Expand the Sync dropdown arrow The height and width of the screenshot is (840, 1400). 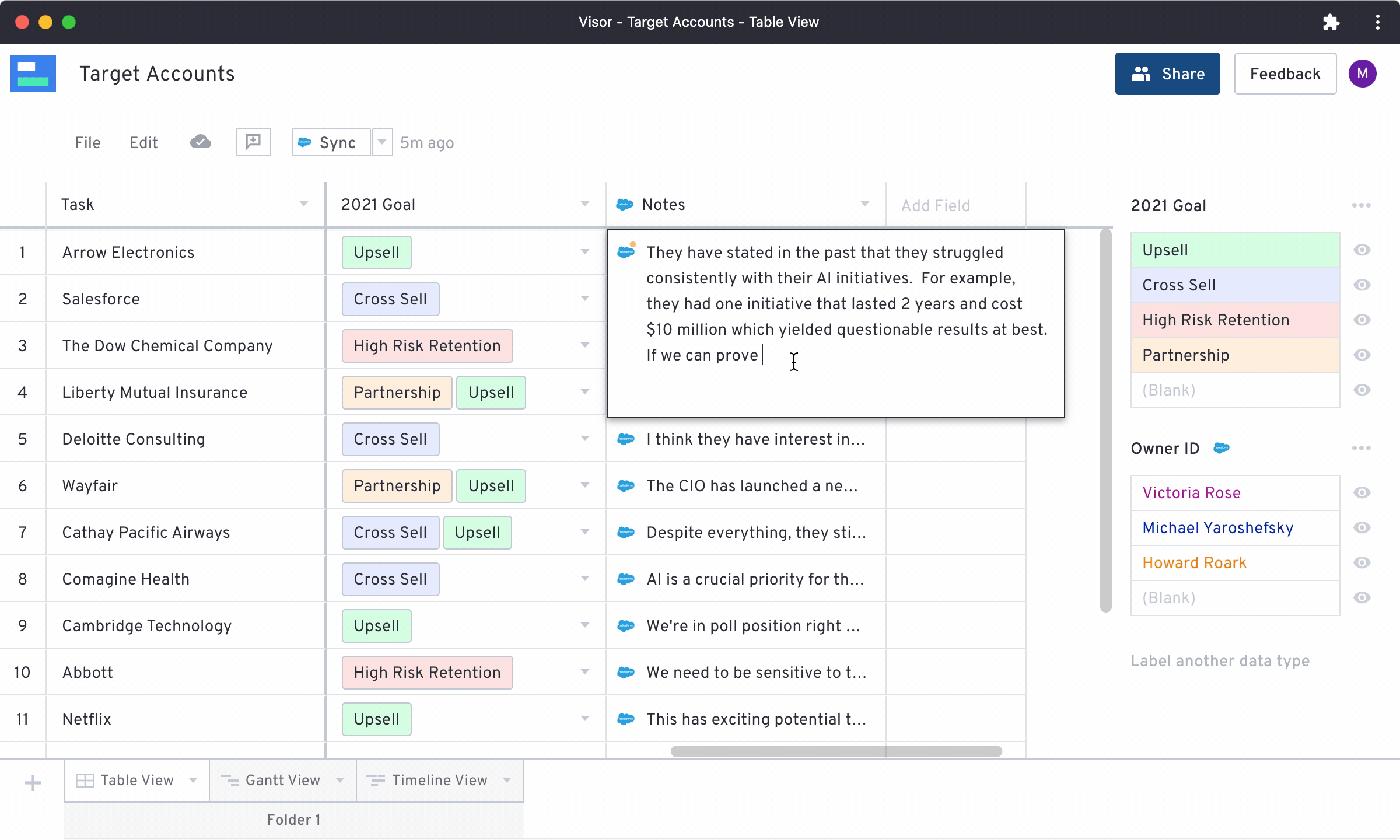382,142
